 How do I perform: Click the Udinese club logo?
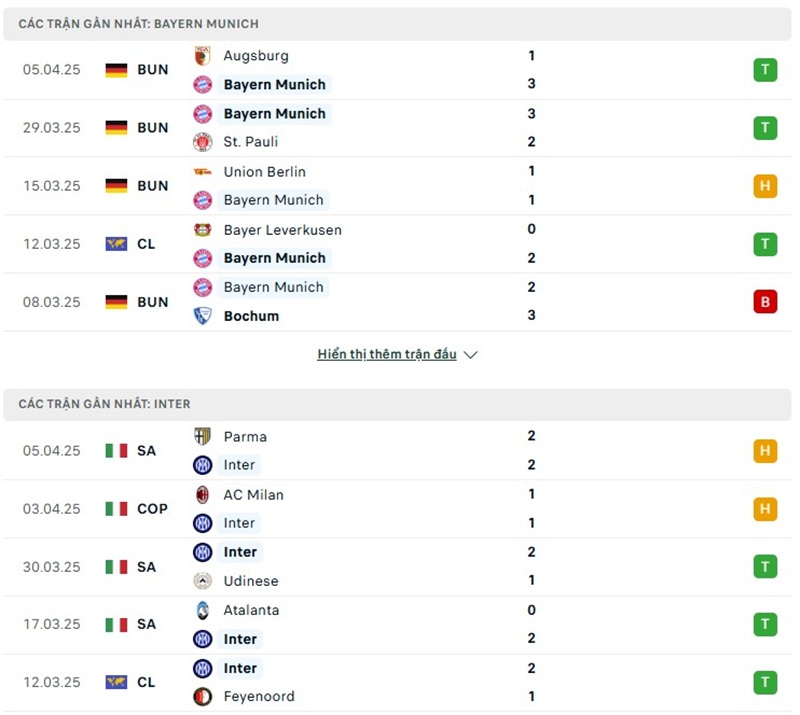203,581
